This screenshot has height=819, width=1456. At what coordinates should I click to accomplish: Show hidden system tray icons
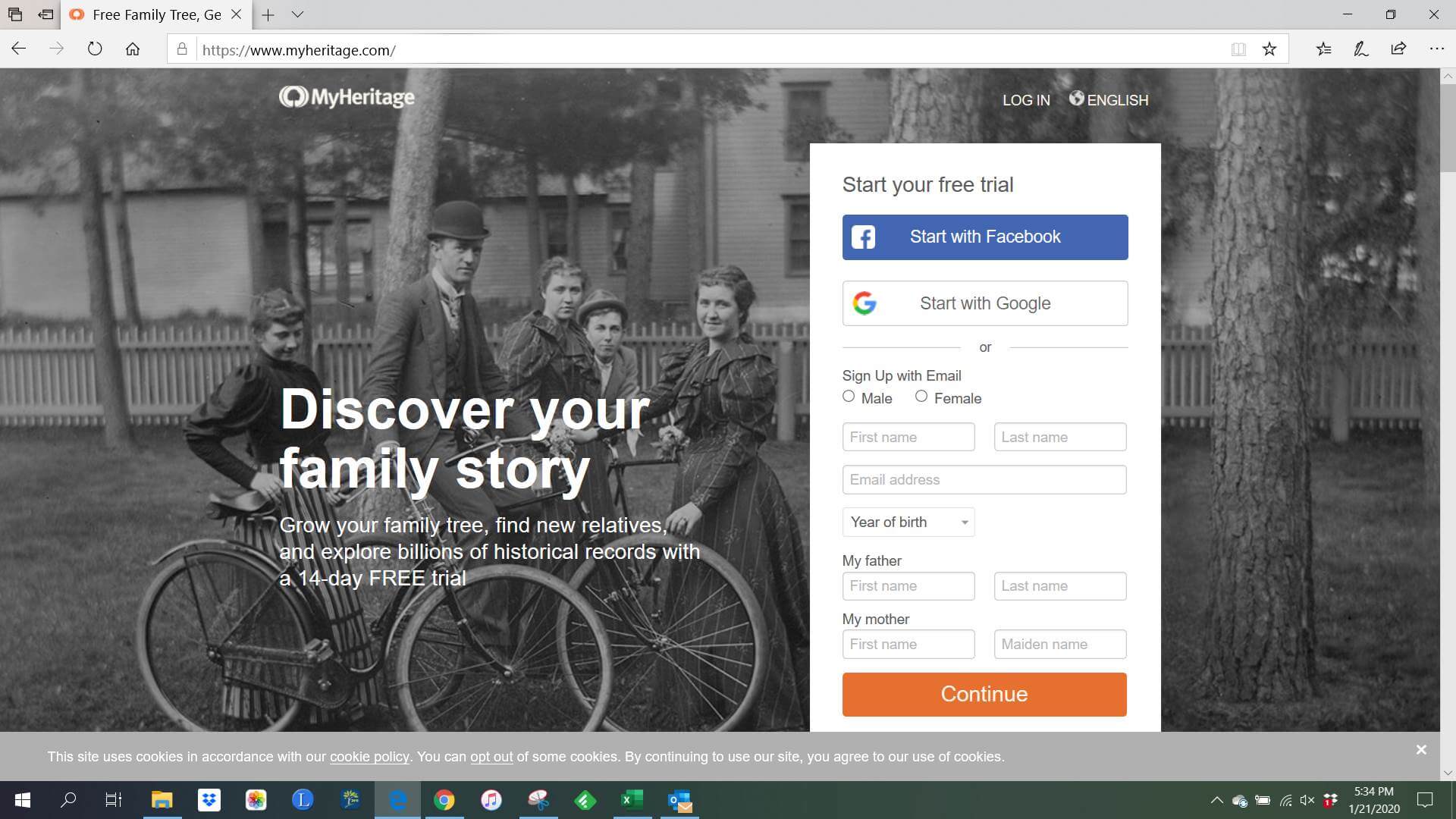coord(1216,800)
